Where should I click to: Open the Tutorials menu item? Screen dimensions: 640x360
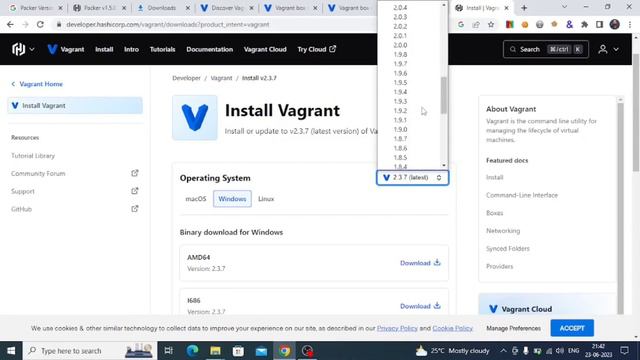(162, 49)
